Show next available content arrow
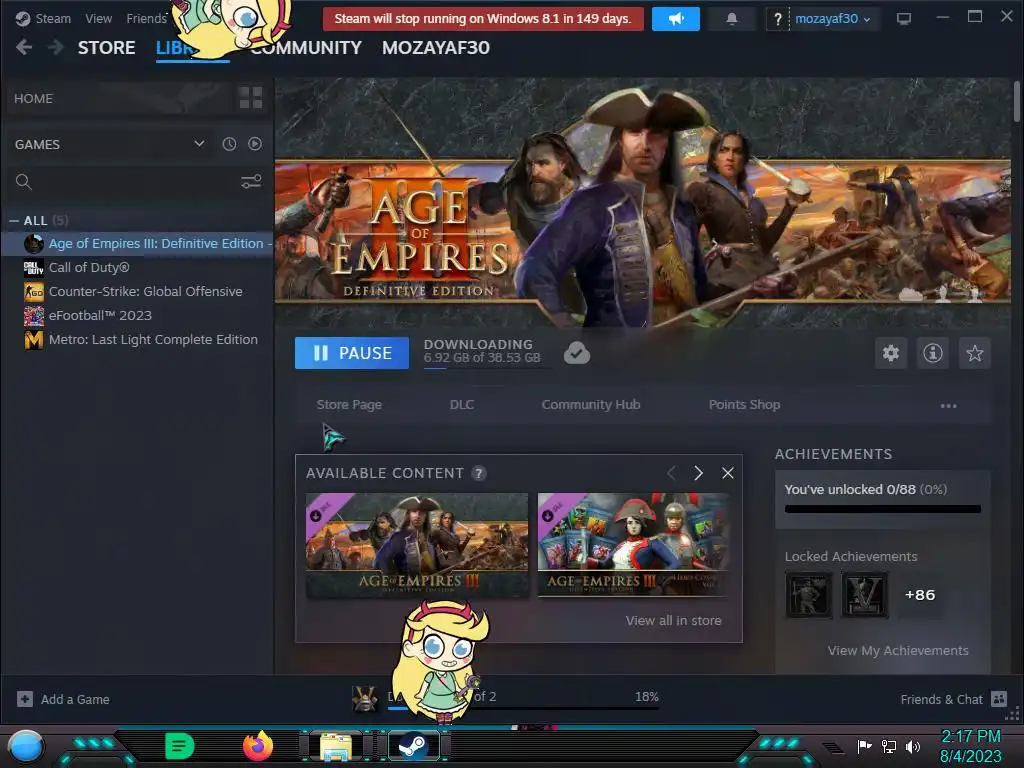This screenshot has width=1024, height=768. (x=698, y=473)
